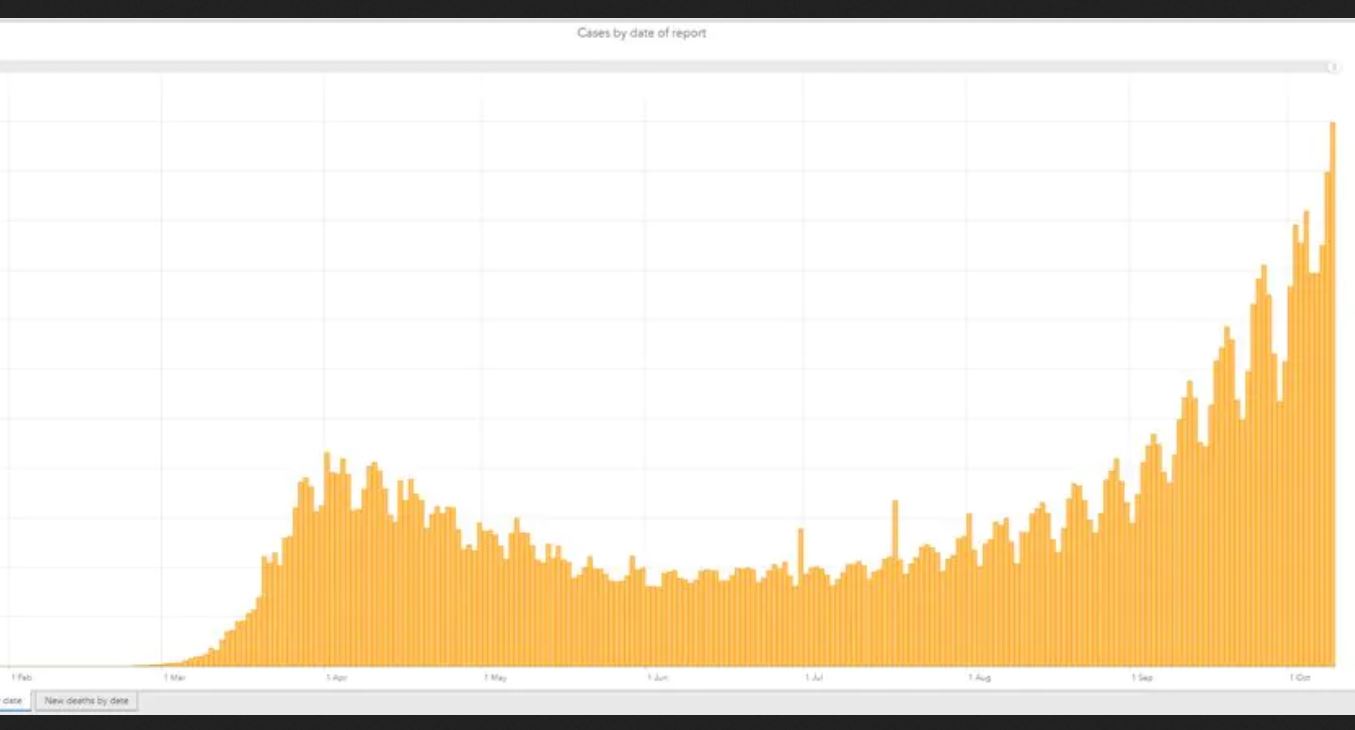
Task: Click the '1 Feb' axis label
Action: 21,678
